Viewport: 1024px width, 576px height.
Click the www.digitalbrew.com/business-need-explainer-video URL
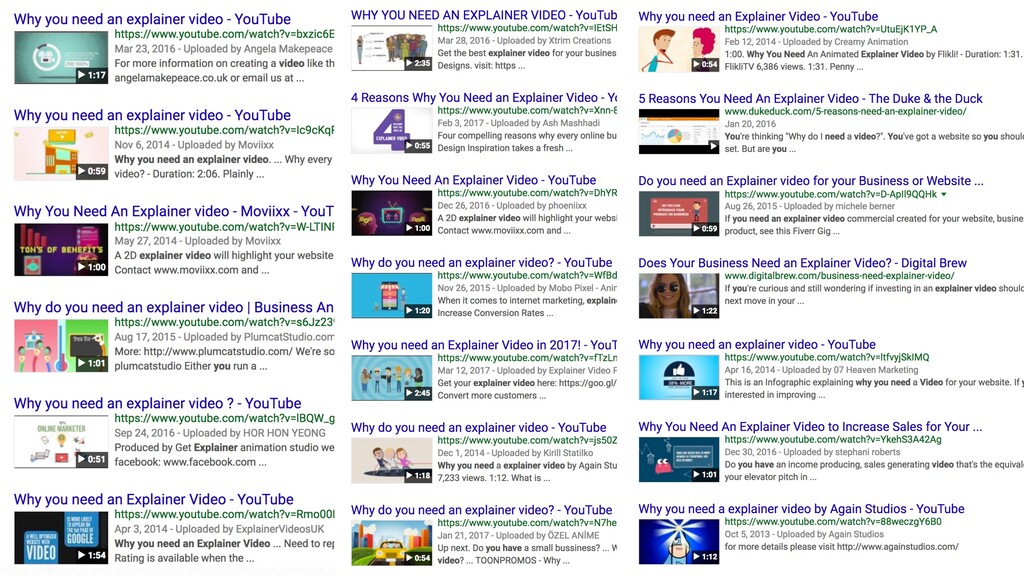839,276
